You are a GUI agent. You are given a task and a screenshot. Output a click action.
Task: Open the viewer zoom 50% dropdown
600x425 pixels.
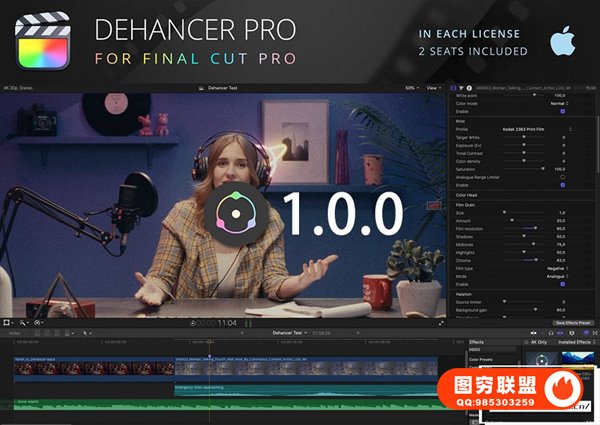point(410,88)
